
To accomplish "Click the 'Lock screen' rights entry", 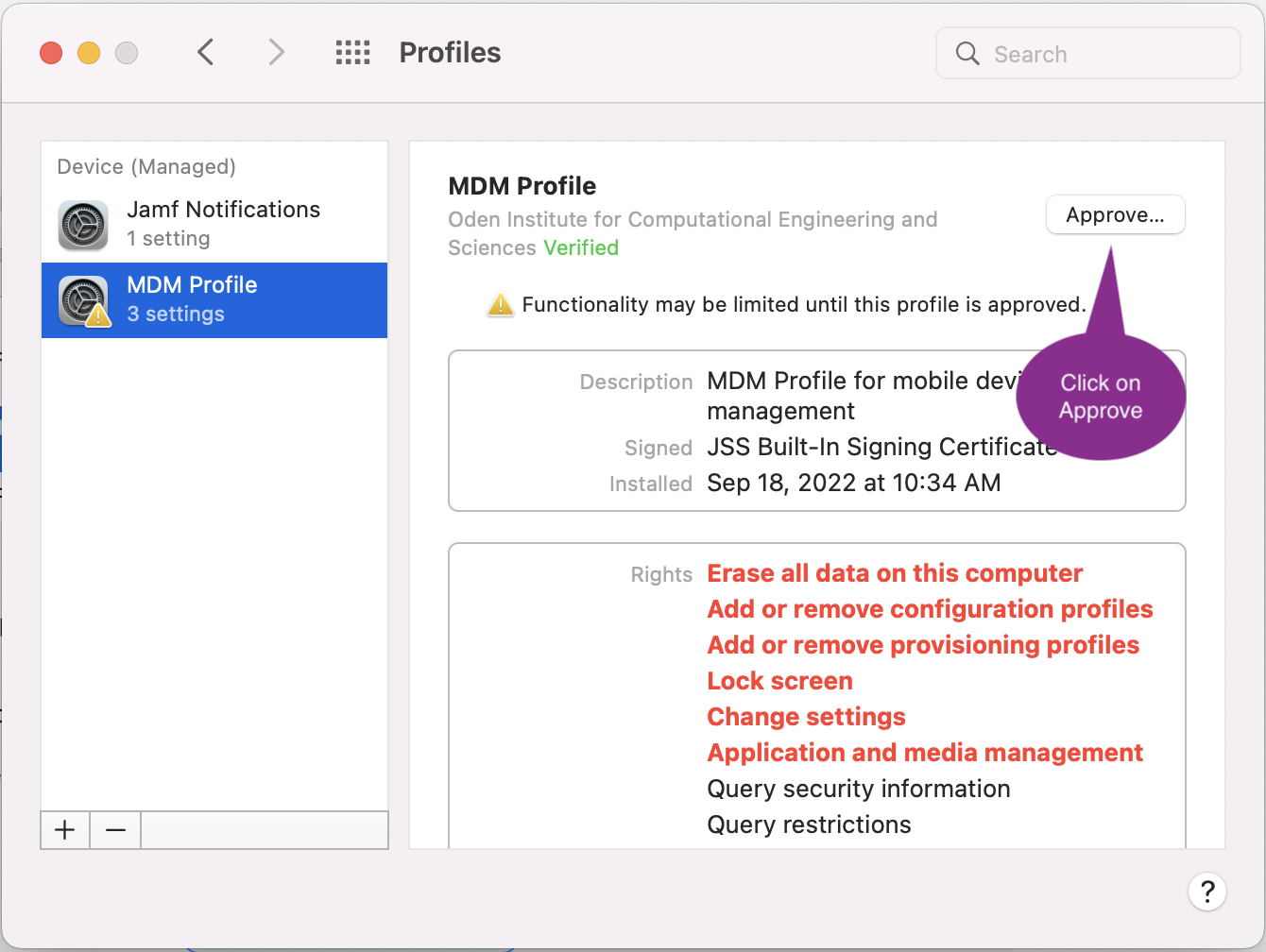I will pos(779,681).
